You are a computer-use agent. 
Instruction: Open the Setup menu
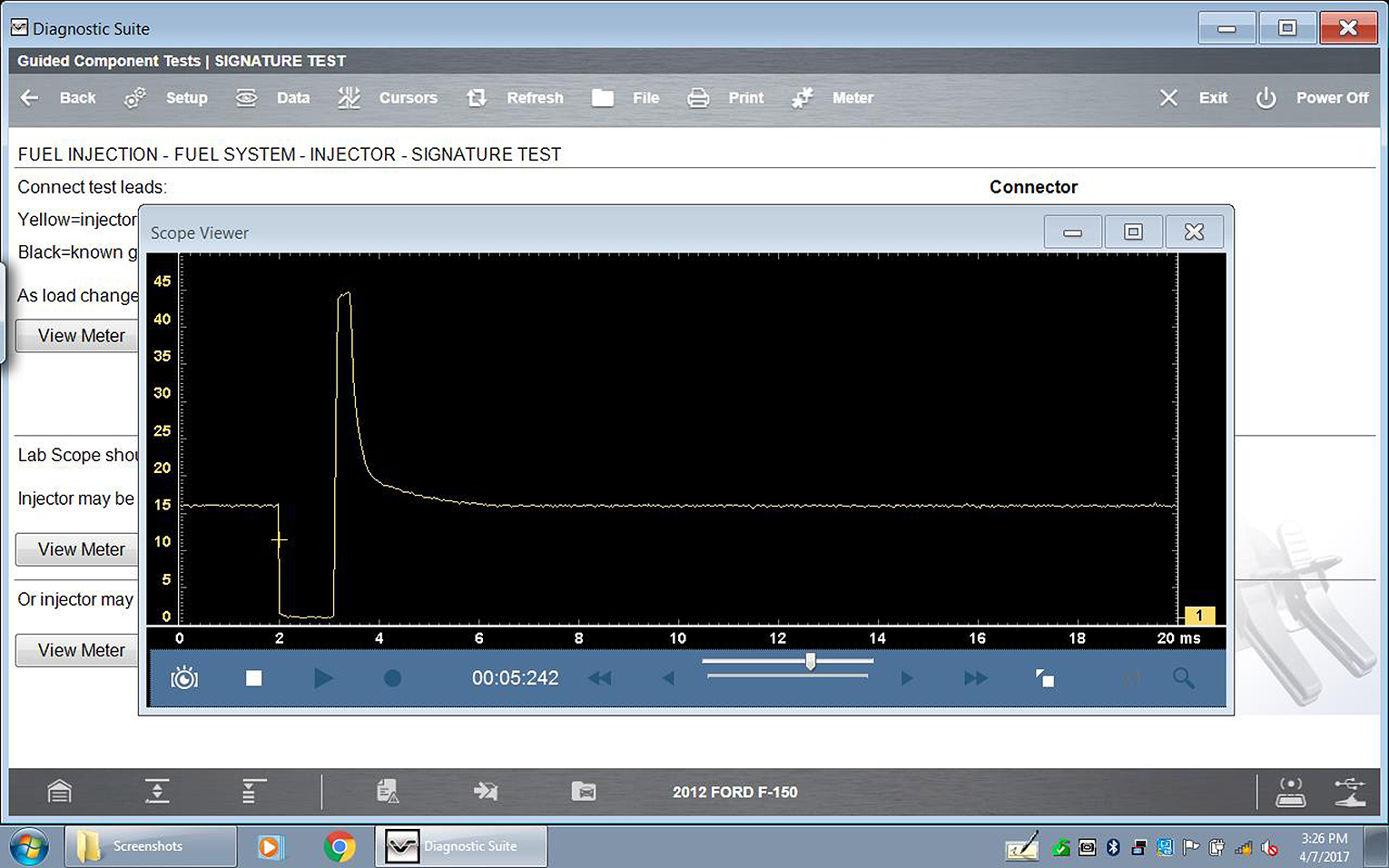pyautogui.click(x=167, y=98)
